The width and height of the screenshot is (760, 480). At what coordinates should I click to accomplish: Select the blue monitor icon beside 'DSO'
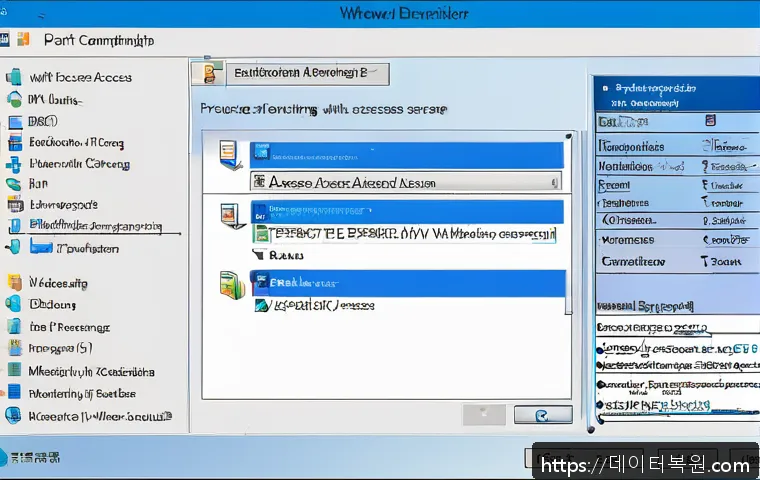(16, 122)
